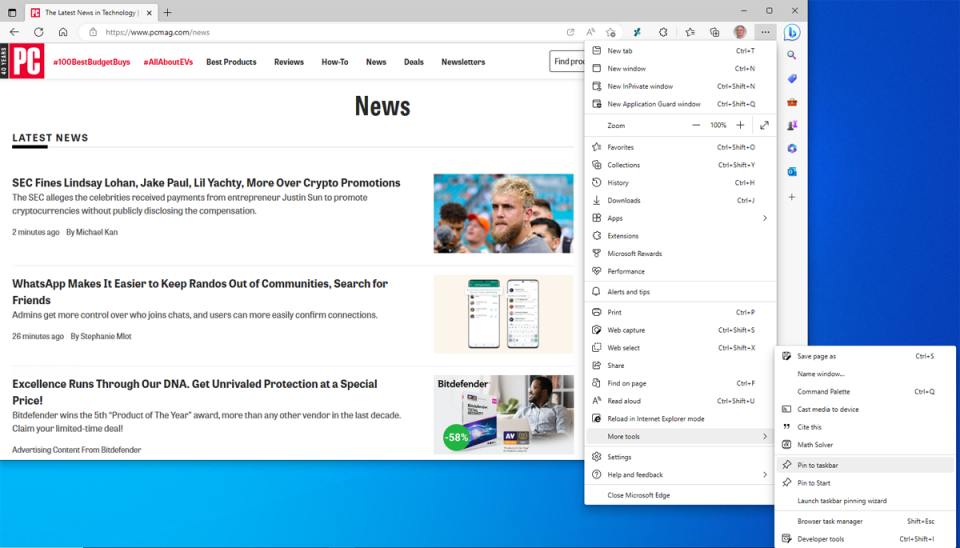Viewport: 960px width, 548px height.
Task: Select New InPrivate window
Action: pos(680,86)
